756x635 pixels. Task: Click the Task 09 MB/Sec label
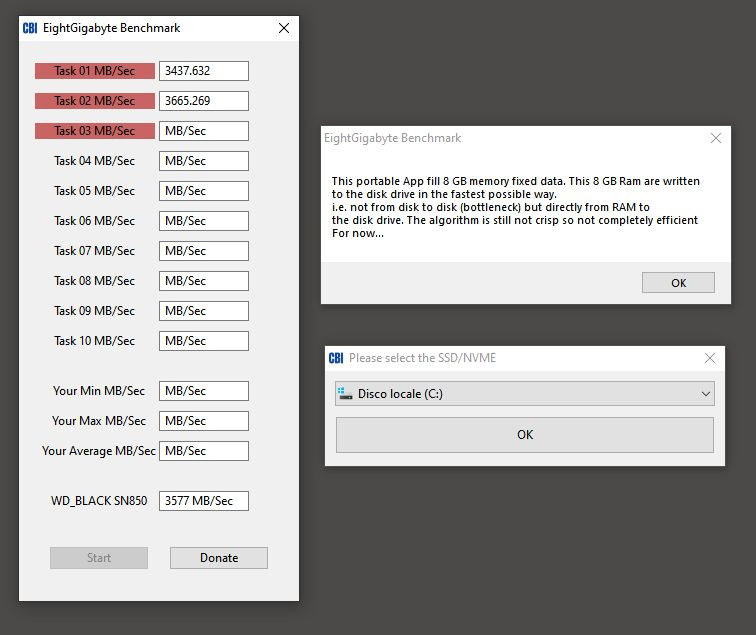click(x=94, y=311)
